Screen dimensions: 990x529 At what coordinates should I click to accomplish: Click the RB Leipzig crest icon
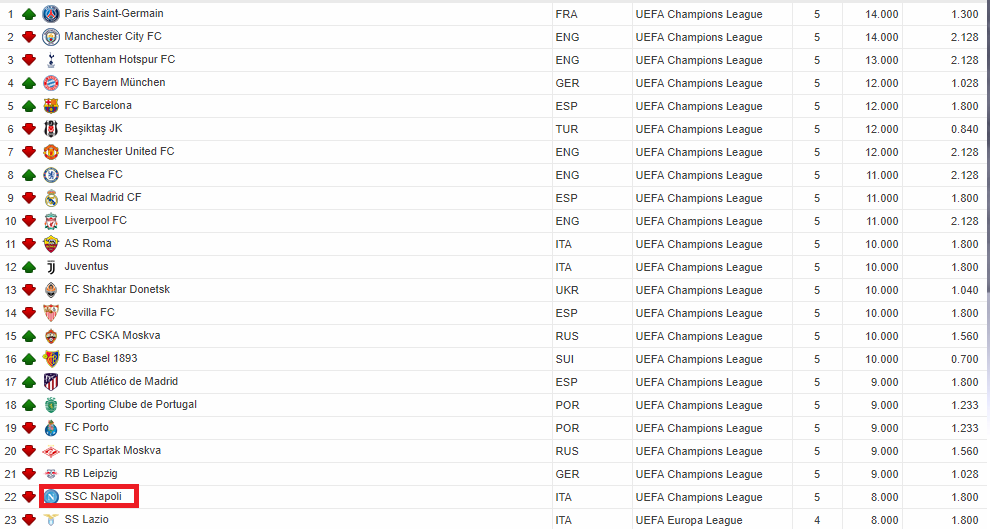51,474
